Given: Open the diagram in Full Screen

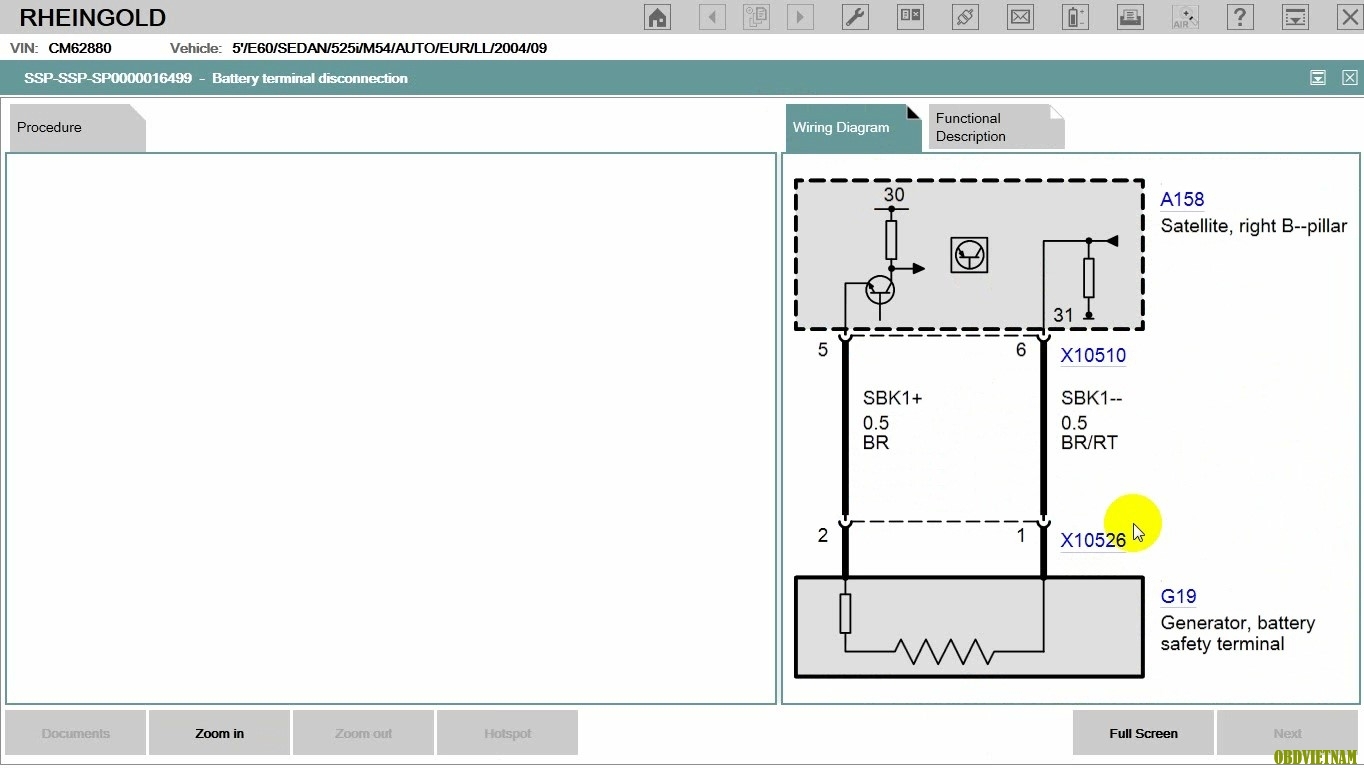Looking at the screenshot, I should point(1143,733).
